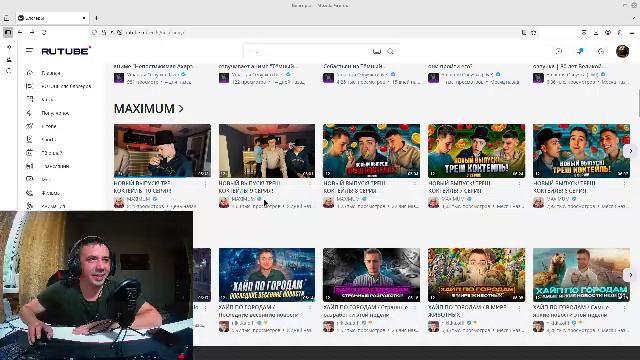This screenshot has height=360, width=640.
Task: Open Хайп по городам dark grey thumbnail
Action: point(371,275)
